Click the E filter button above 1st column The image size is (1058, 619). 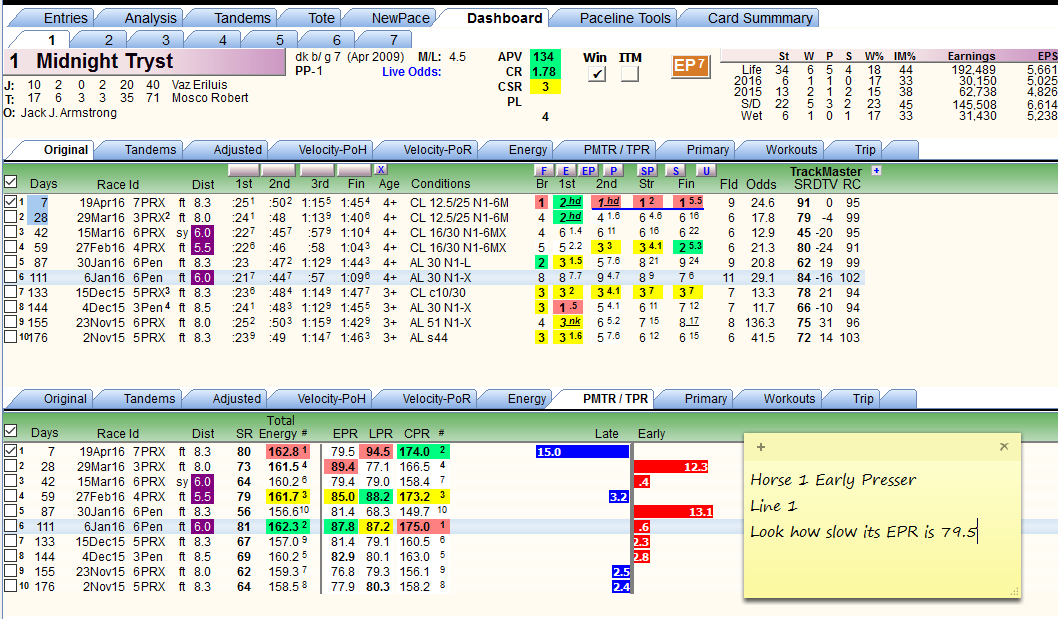point(566,171)
